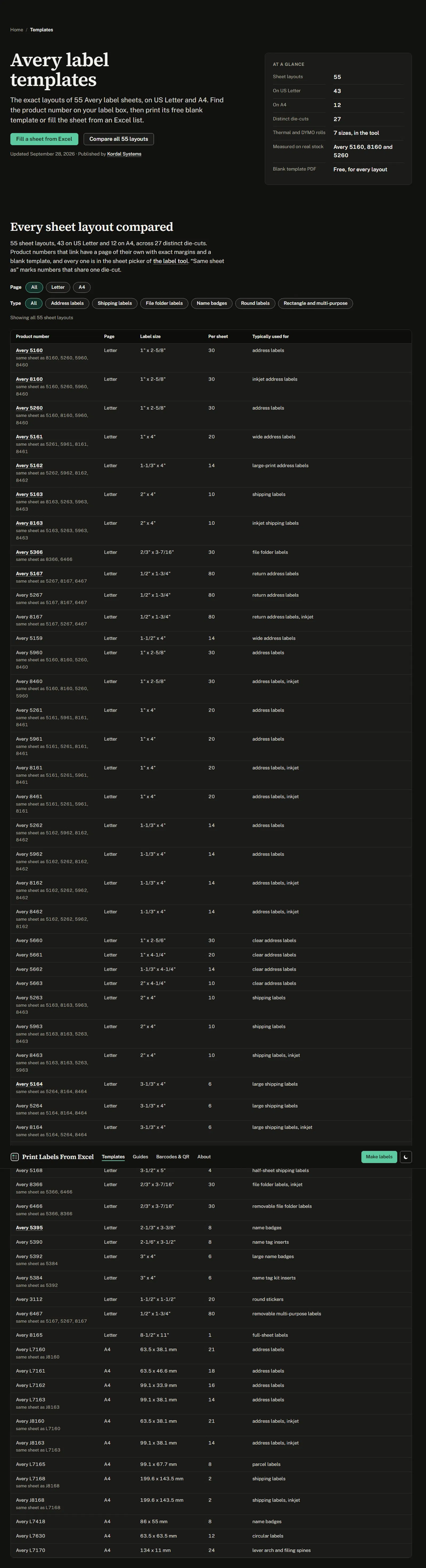Click the Label size column header
The width and height of the screenshot is (426, 1568).
point(150,337)
